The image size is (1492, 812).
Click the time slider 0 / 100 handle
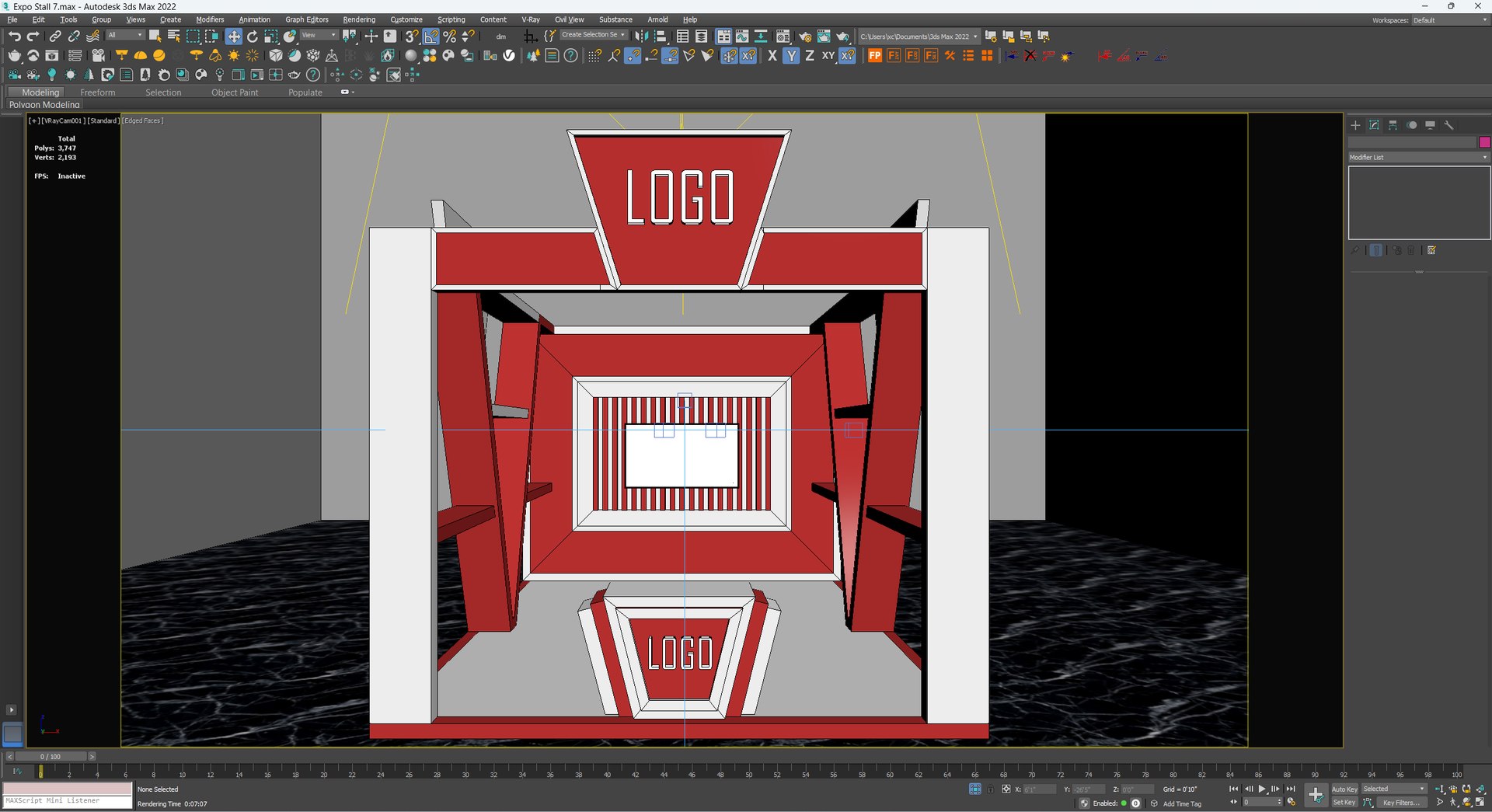click(x=51, y=757)
